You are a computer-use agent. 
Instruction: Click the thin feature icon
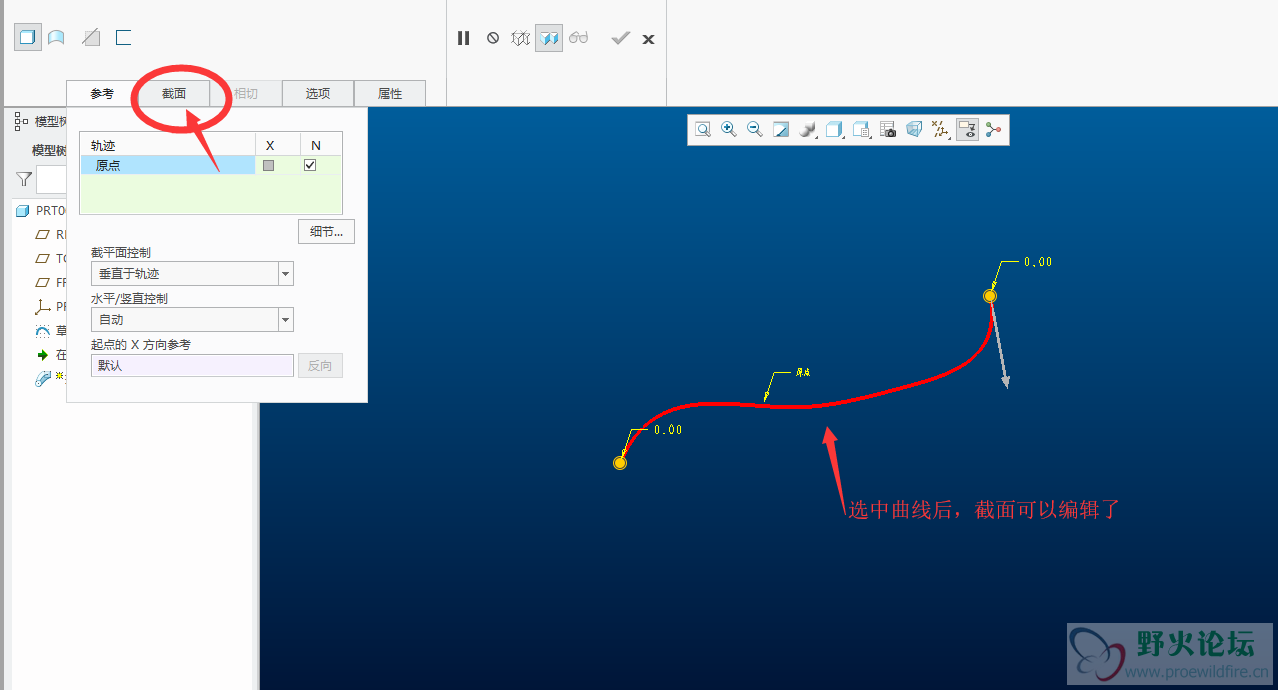click(x=123, y=38)
